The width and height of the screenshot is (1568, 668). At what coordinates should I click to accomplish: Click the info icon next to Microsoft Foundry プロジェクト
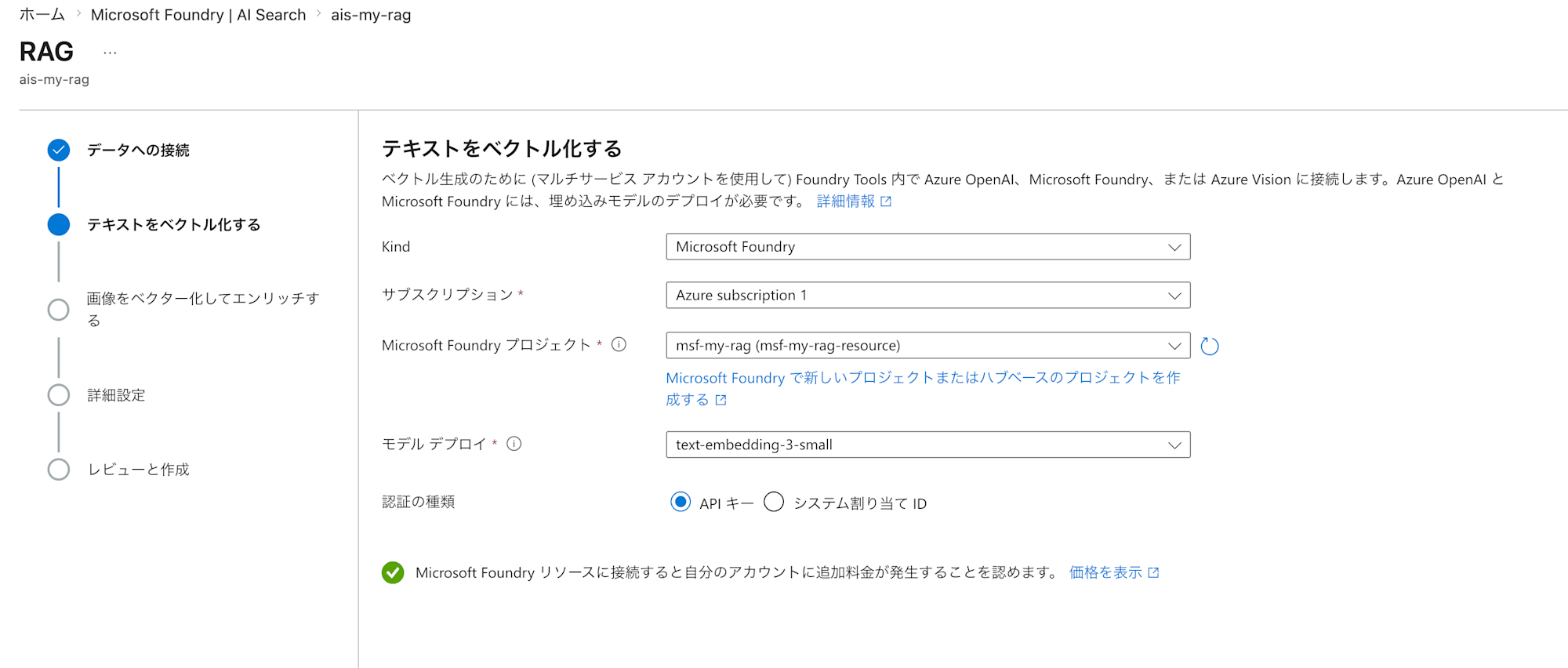click(x=619, y=344)
